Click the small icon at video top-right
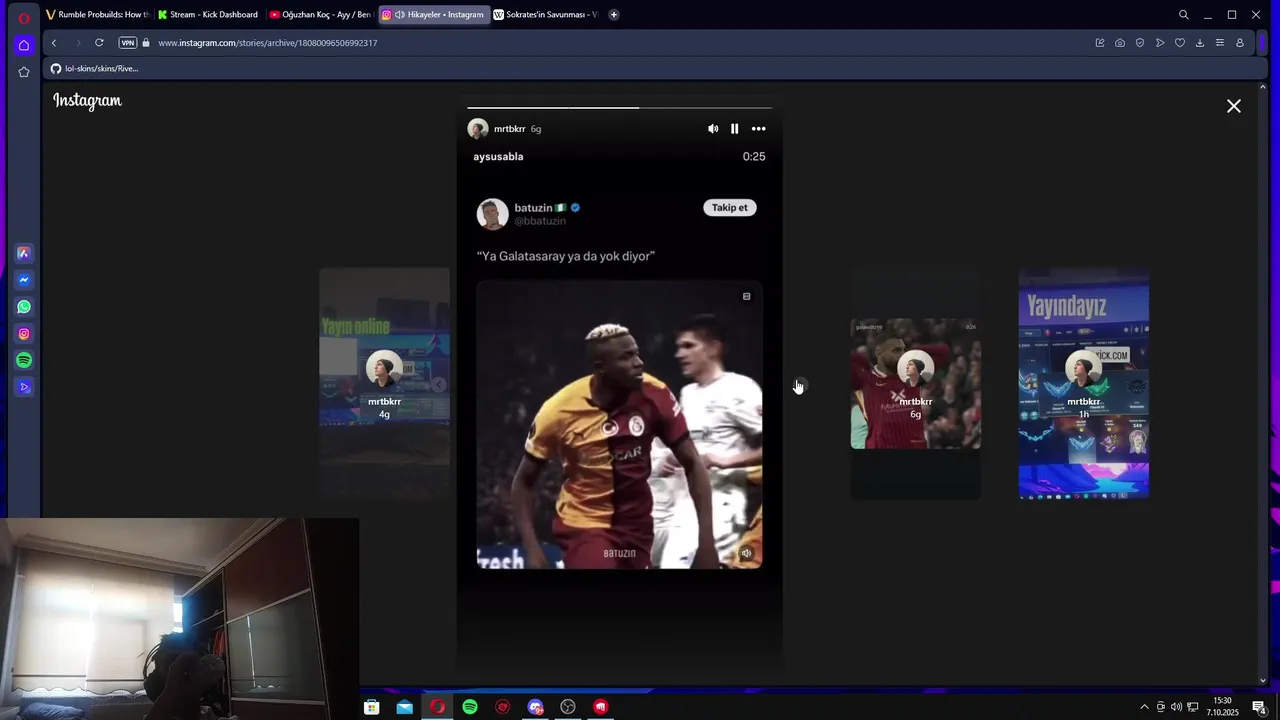The width and height of the screenshot is (1280, 720). click(746, 296)
